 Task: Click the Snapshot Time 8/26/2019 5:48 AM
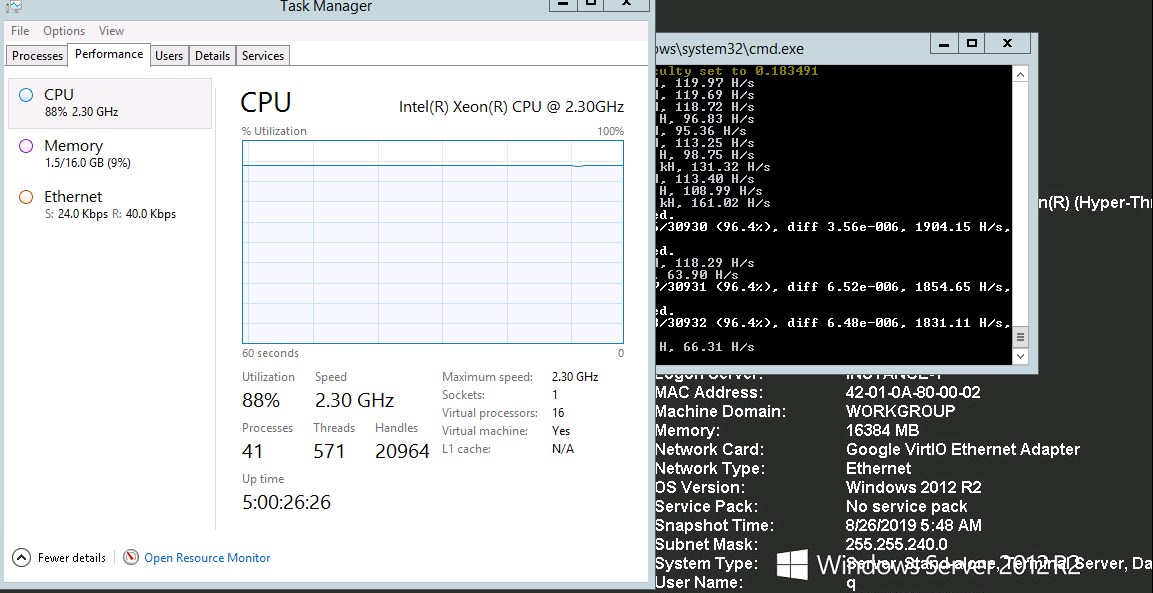[x=913, y=525]
